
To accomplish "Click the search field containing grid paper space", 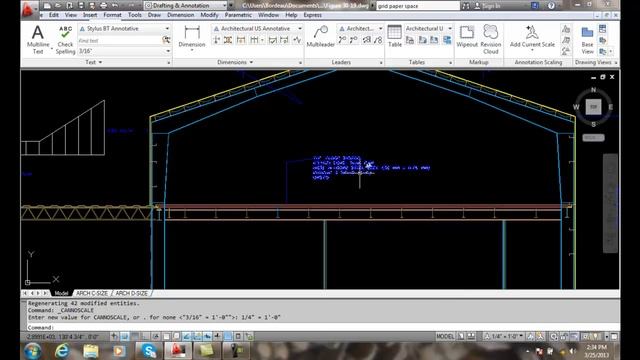I will point(417,6).
